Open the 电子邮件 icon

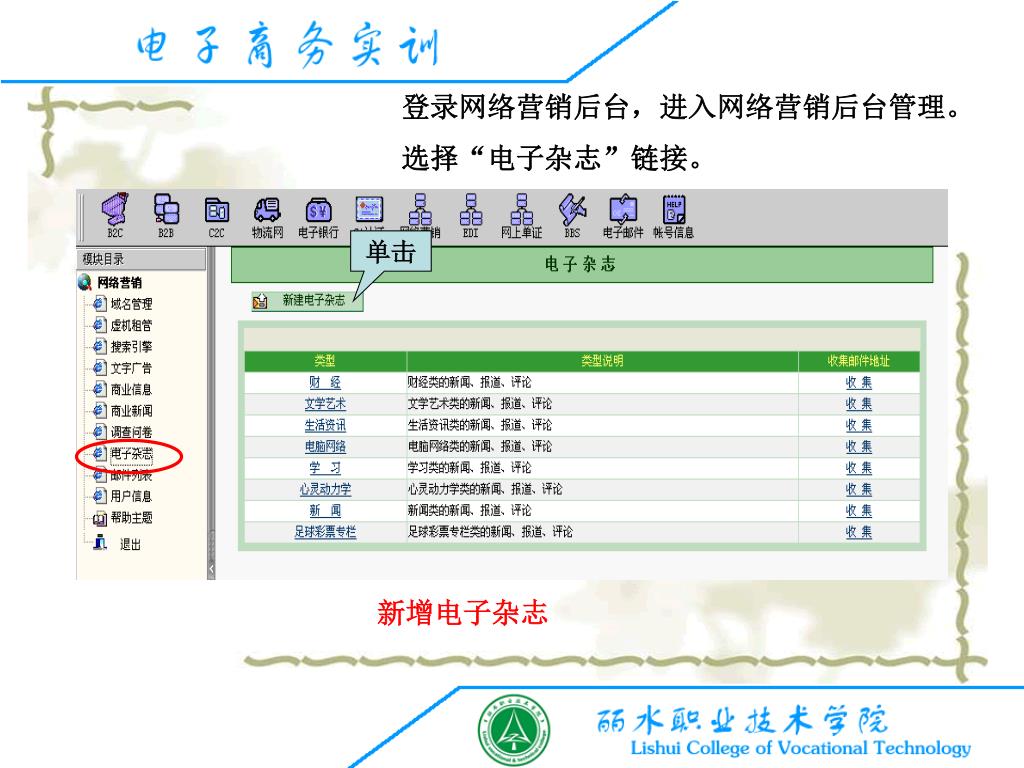(x=623, y=216)
